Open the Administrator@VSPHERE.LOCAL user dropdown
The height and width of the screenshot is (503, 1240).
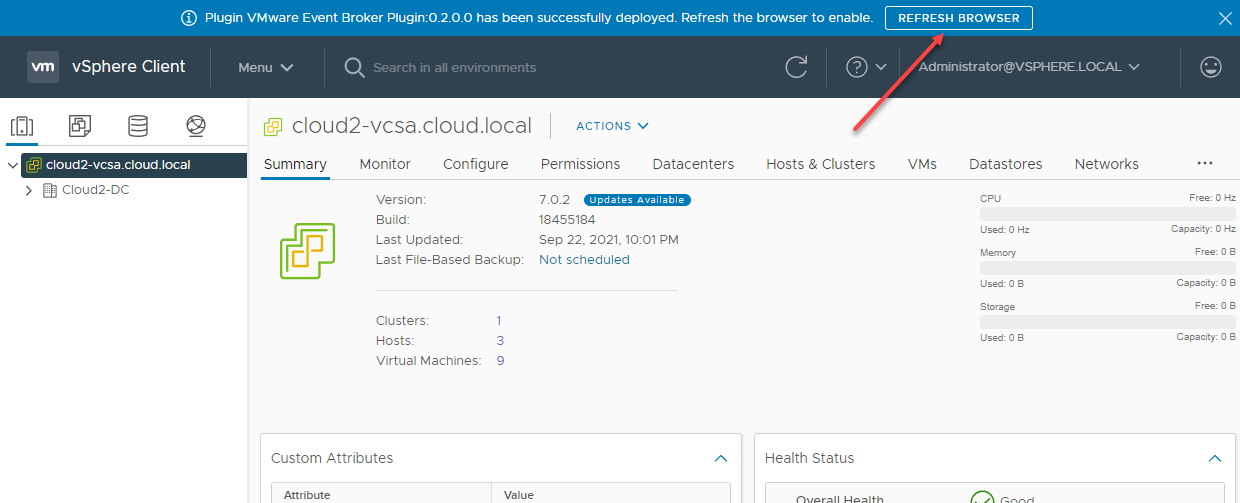click(1029, 67)
